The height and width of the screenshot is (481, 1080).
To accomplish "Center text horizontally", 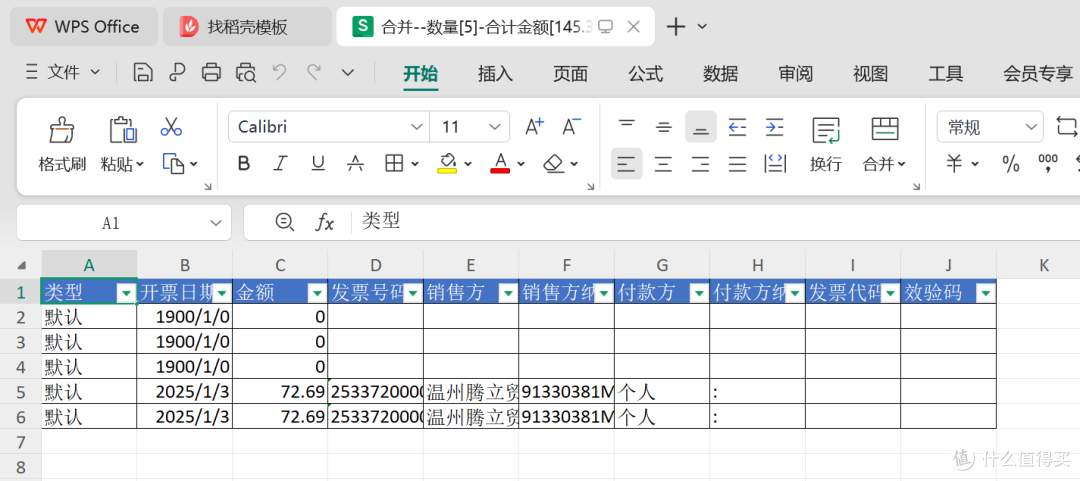I will (664, 163).
